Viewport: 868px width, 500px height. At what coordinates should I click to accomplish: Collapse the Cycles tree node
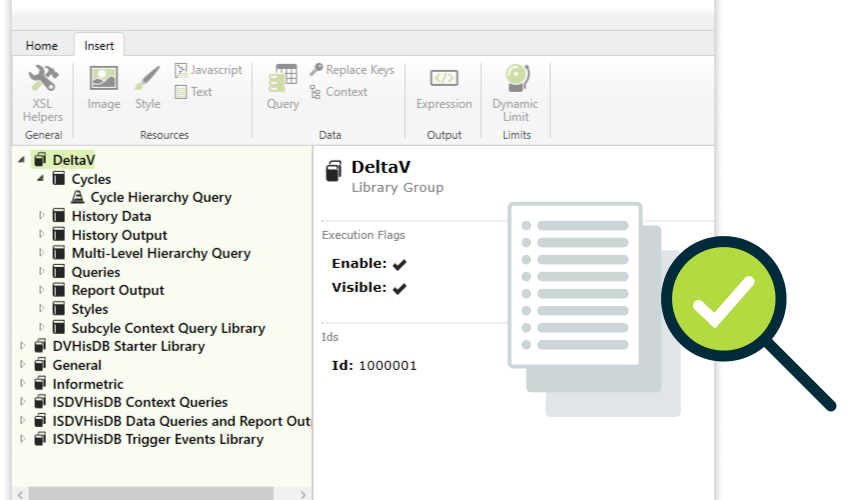coord(40,179)
